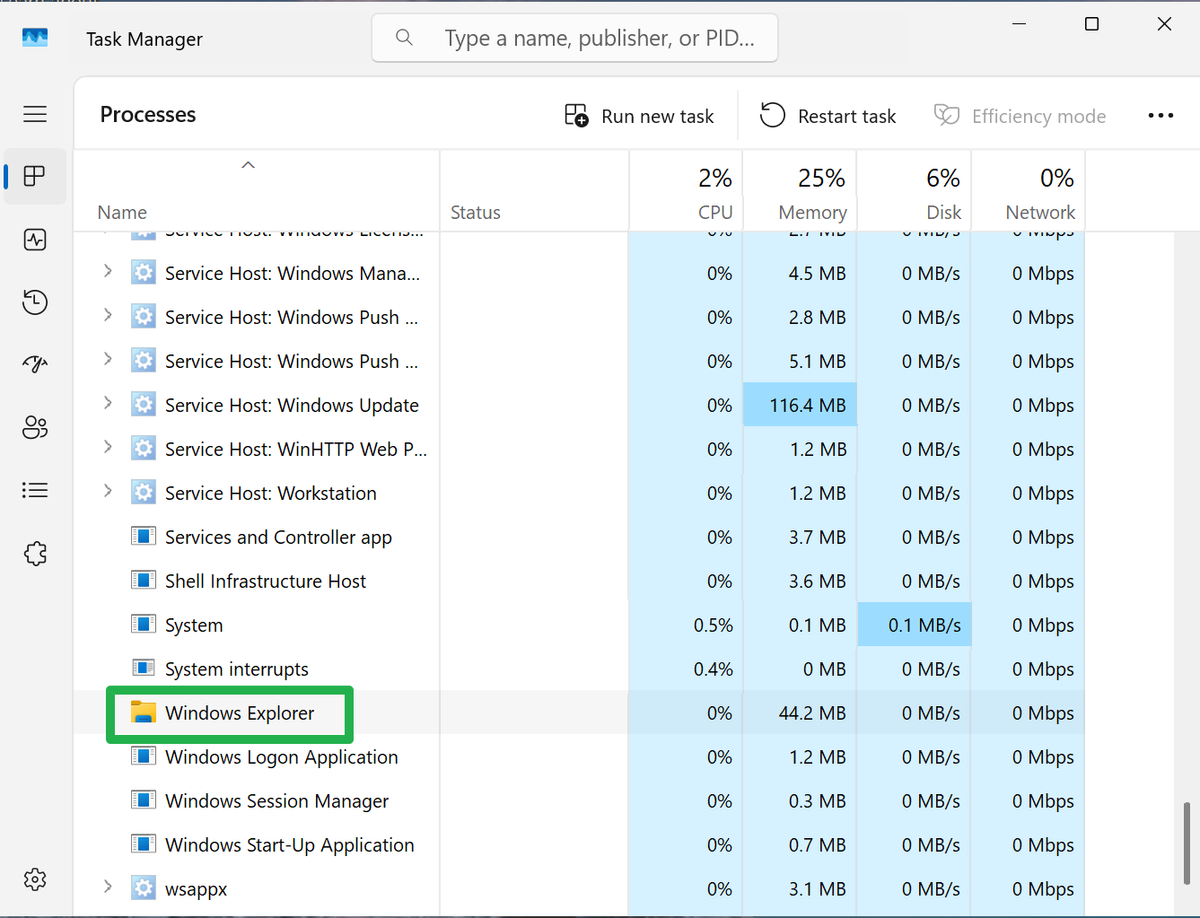Click the process search field

coord(574,37)
